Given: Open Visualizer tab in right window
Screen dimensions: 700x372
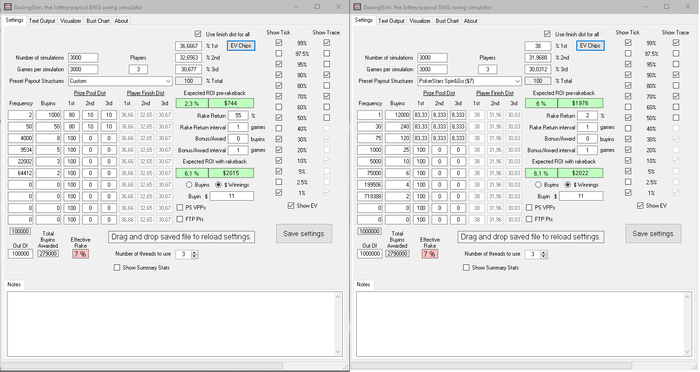Looking at the screenshot, I should tap(420, 21).
